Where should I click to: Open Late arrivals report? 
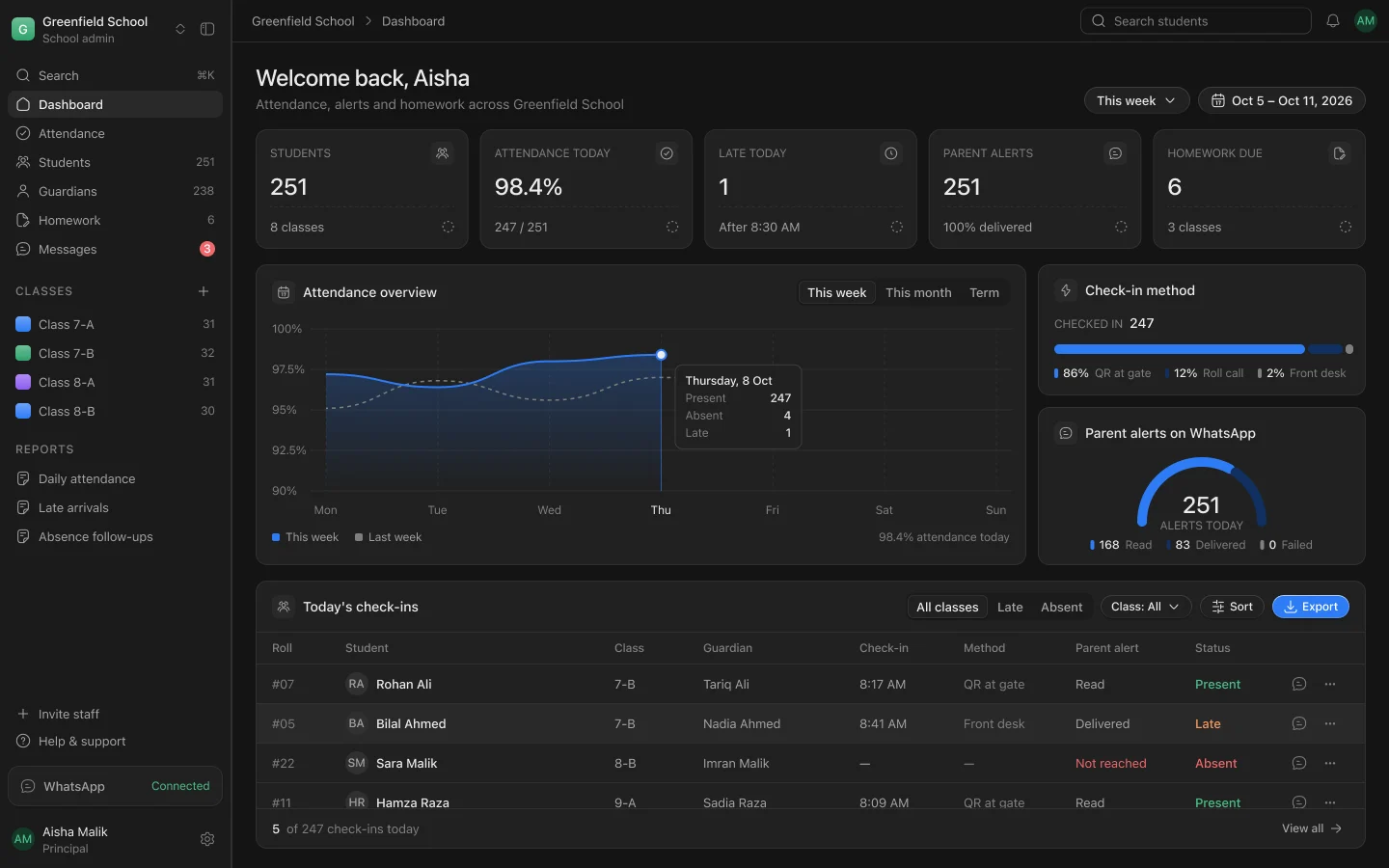point(115,507)
